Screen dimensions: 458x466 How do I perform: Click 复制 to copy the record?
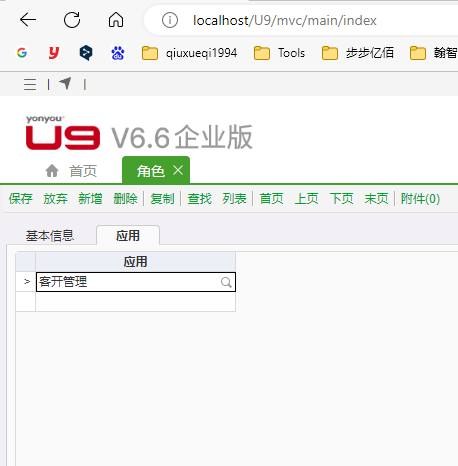(162, 199)
